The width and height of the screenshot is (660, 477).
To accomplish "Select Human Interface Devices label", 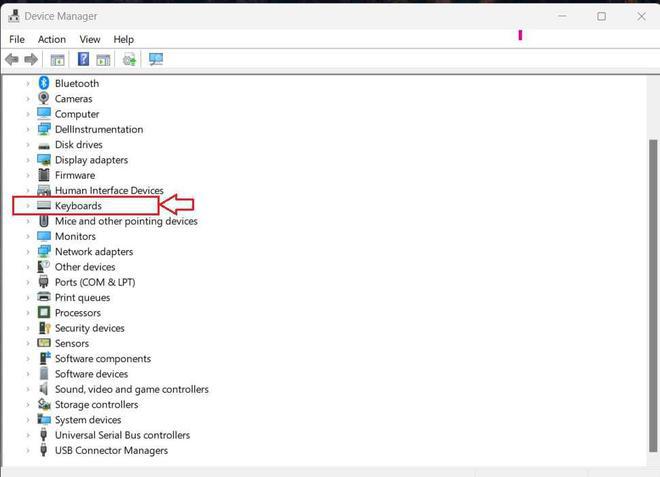I will coord(109,190).
